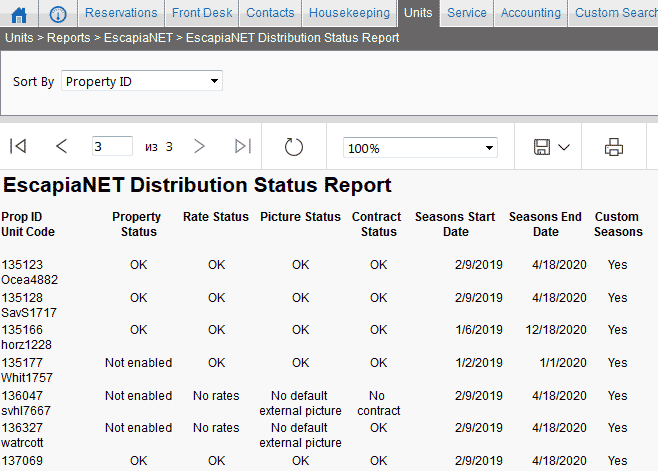
Task: Click Prop ID 136047
Action: coord(22,396)
